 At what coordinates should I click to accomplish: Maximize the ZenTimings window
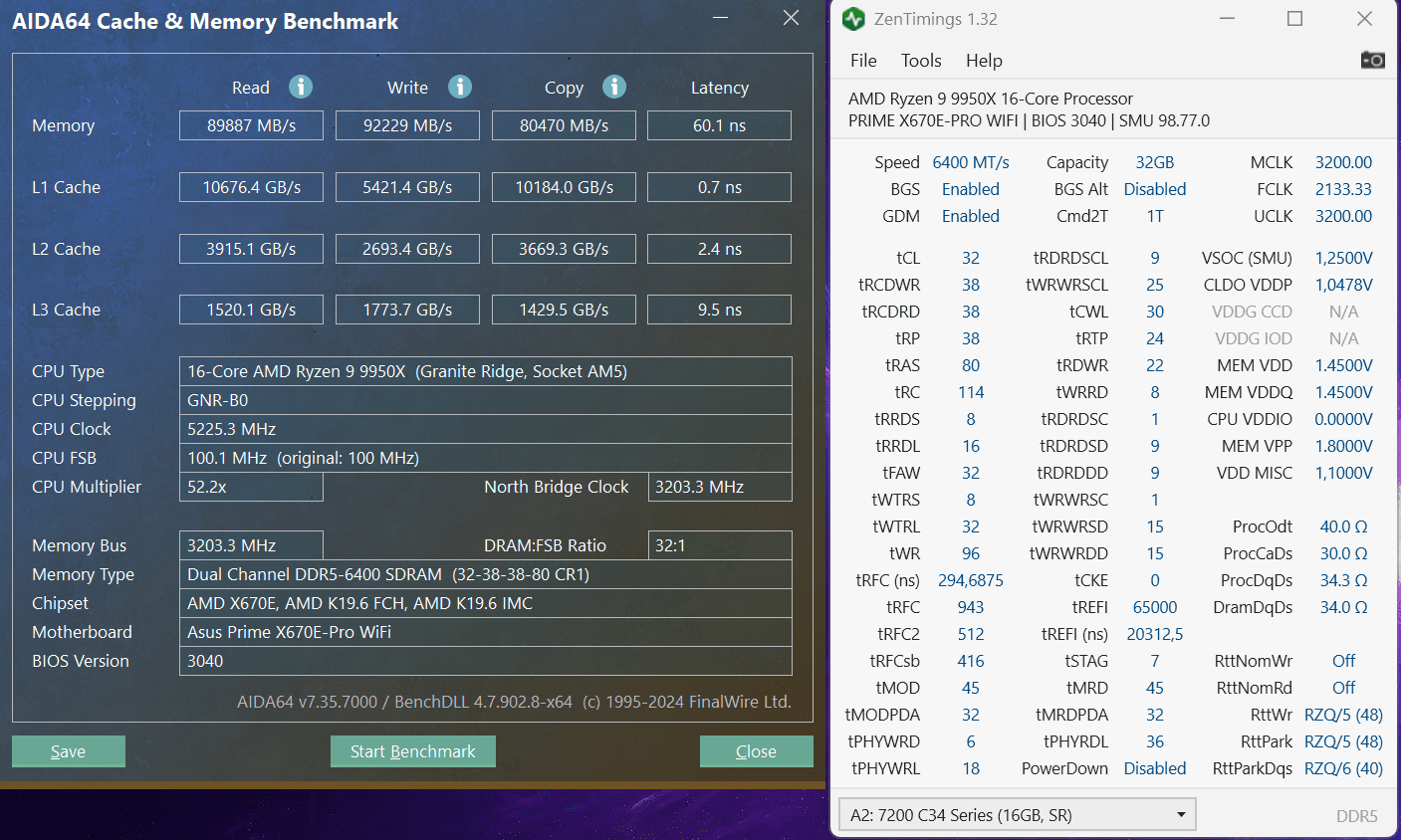pos(1294,19)
